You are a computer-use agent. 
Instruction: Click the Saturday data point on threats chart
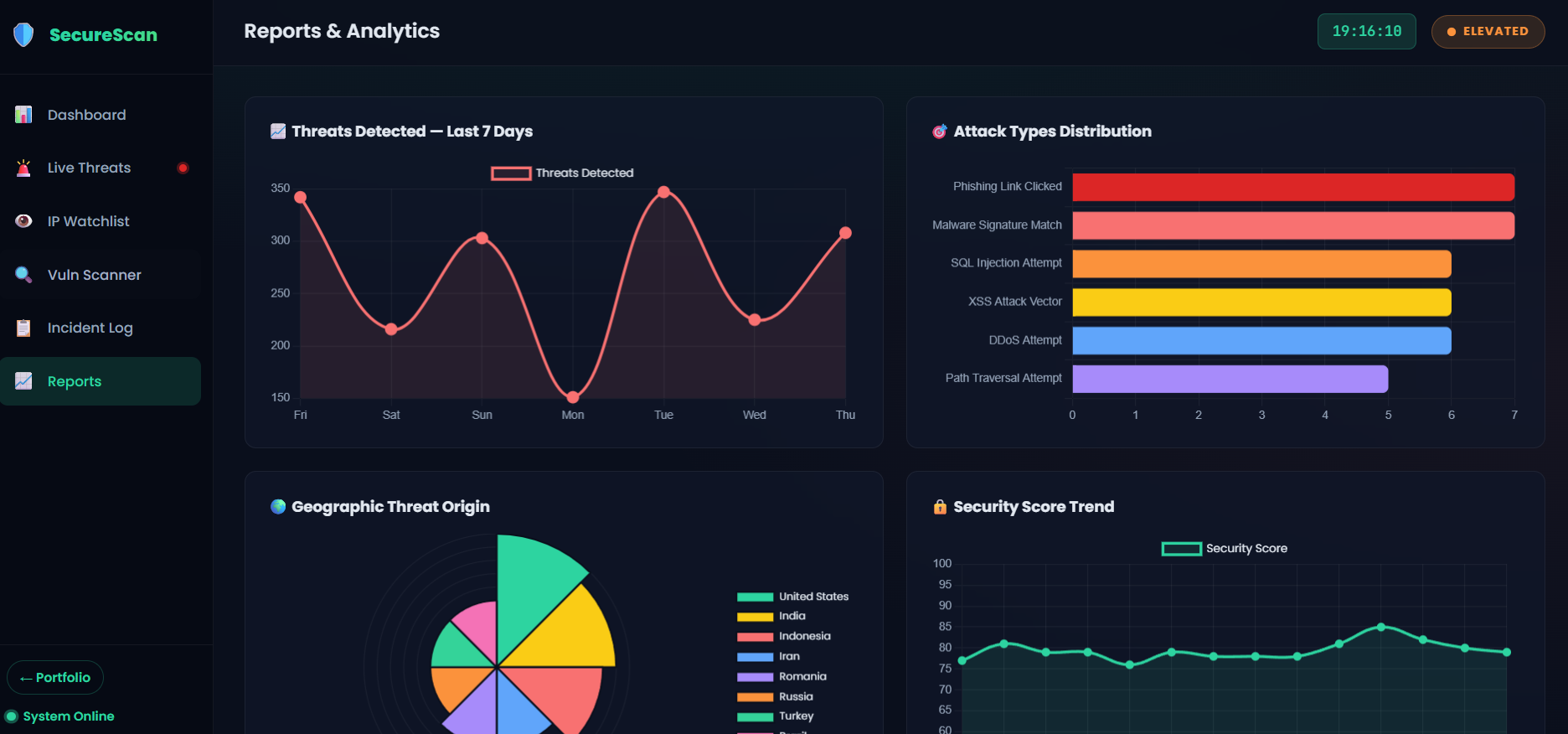391,329
